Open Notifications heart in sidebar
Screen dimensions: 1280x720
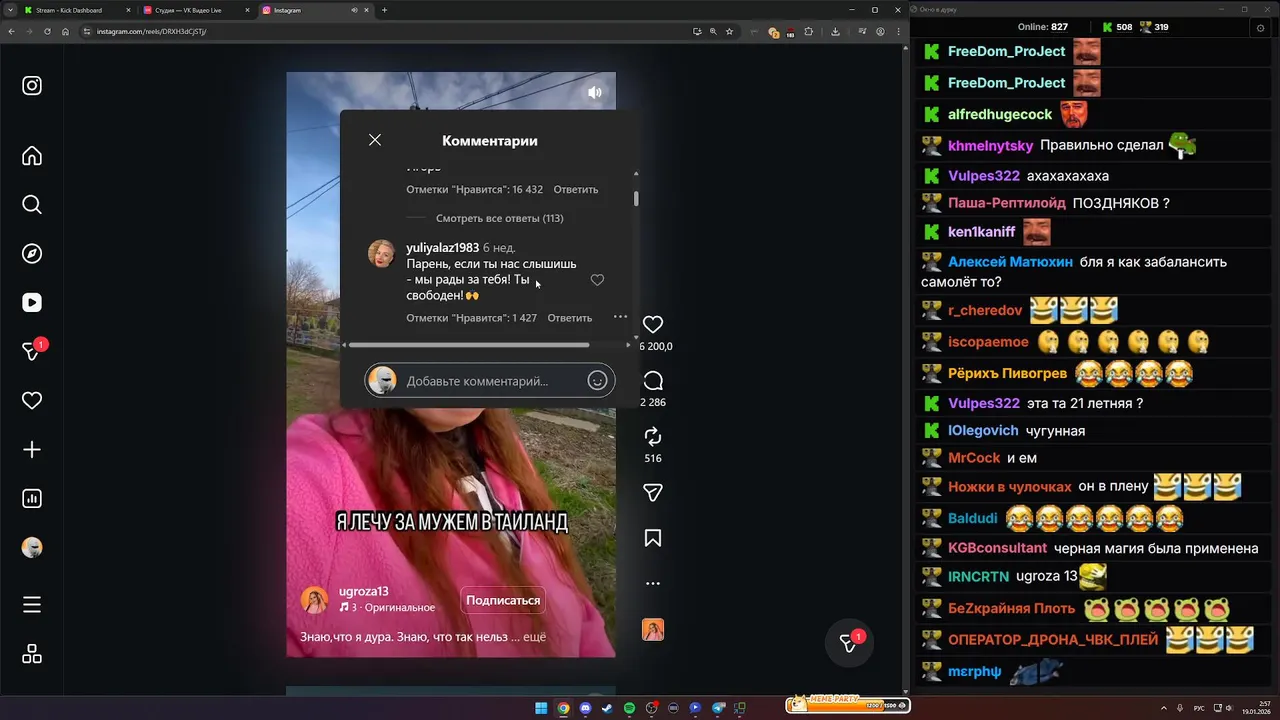(x=32, y=401)
